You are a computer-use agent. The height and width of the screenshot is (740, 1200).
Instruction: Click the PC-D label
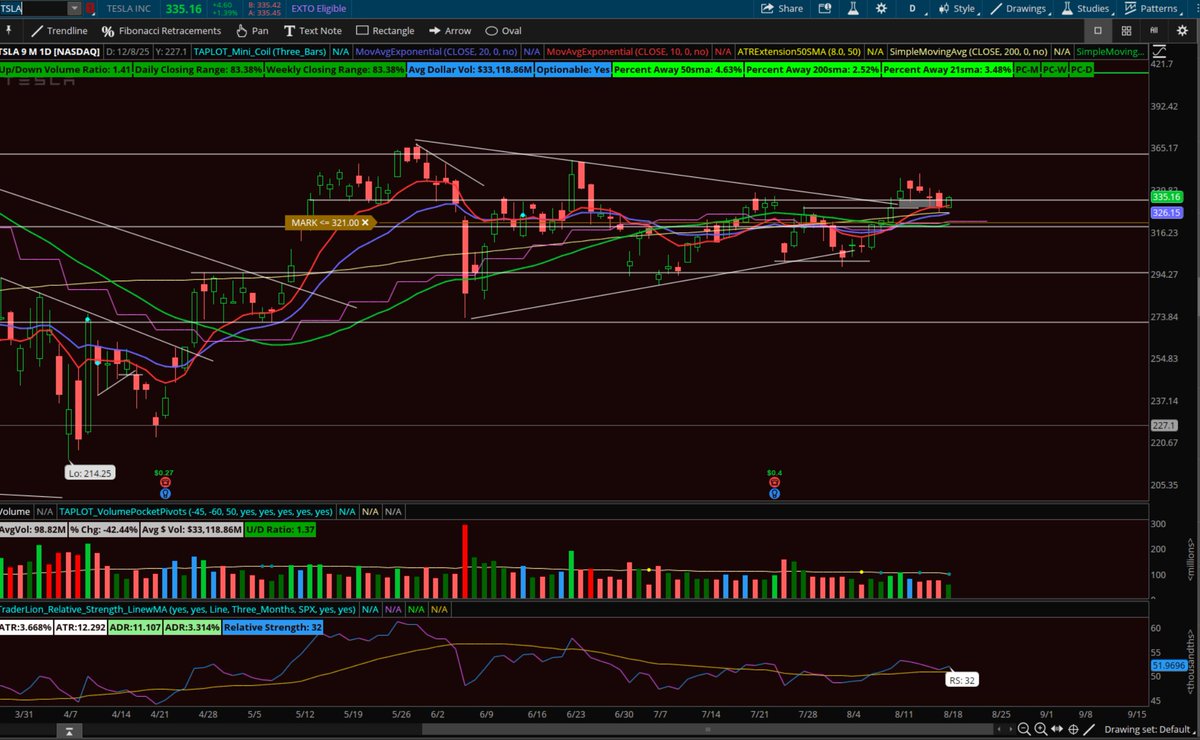pyautogui.click(x=1081, y=70)
